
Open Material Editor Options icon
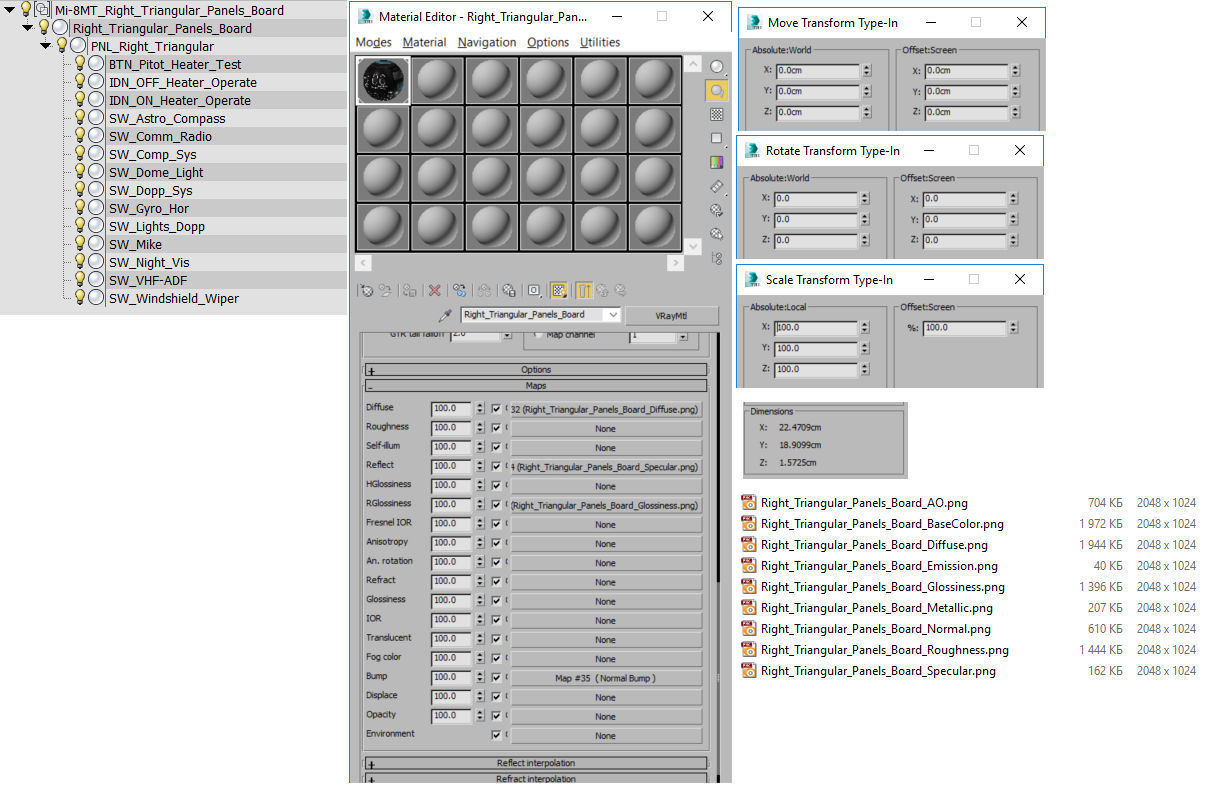click(717, 210)
